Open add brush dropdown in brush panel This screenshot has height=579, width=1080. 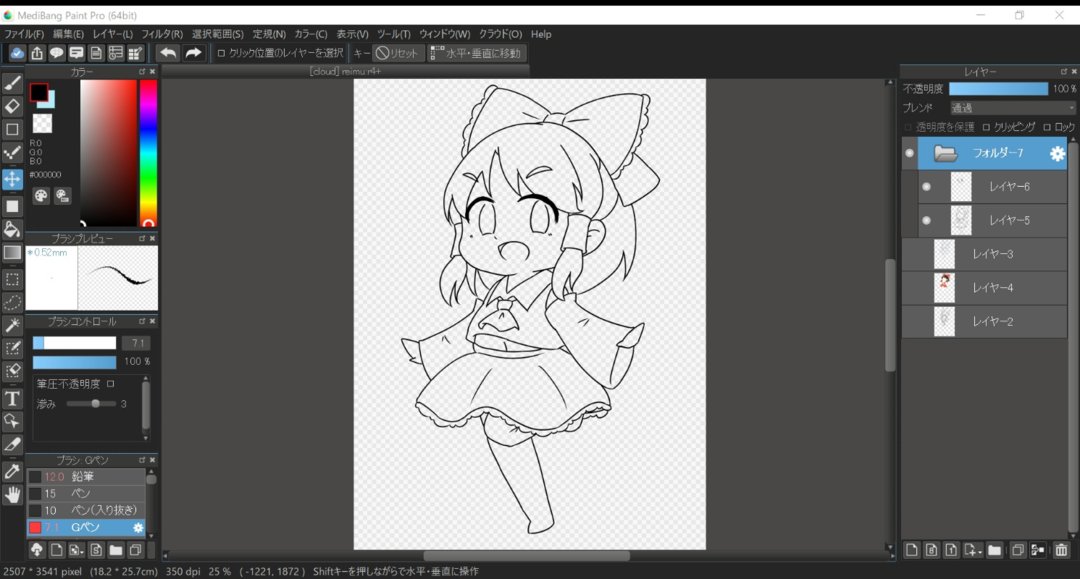(x=76, y=549)
